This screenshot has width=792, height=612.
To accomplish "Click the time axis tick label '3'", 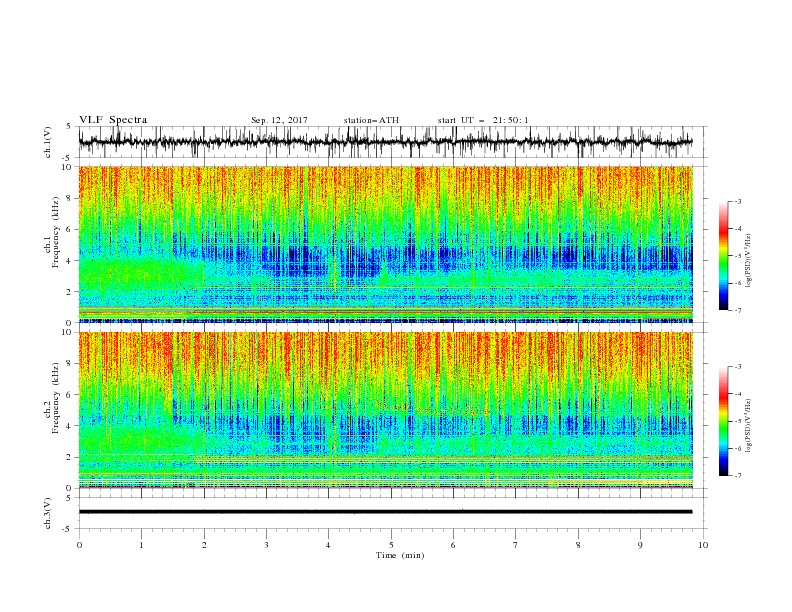I will point(267,545).
